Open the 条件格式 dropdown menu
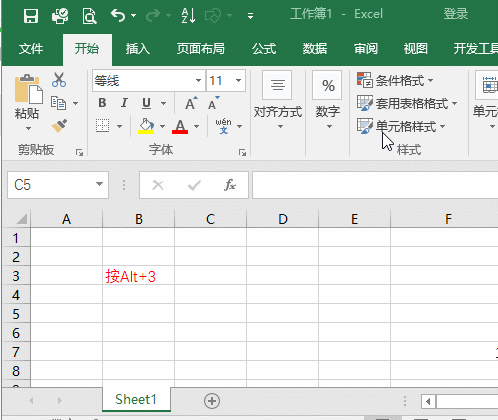498x420 pixels. click(x=395, y=80)
